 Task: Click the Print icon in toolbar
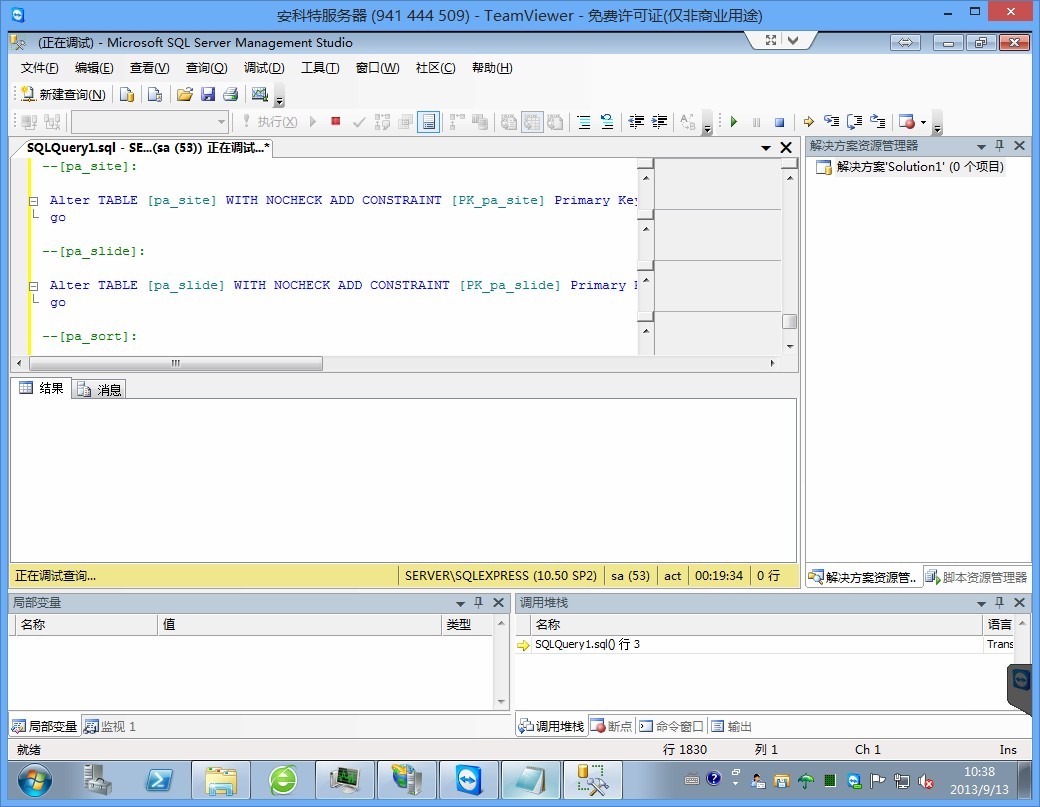point(231,94)
